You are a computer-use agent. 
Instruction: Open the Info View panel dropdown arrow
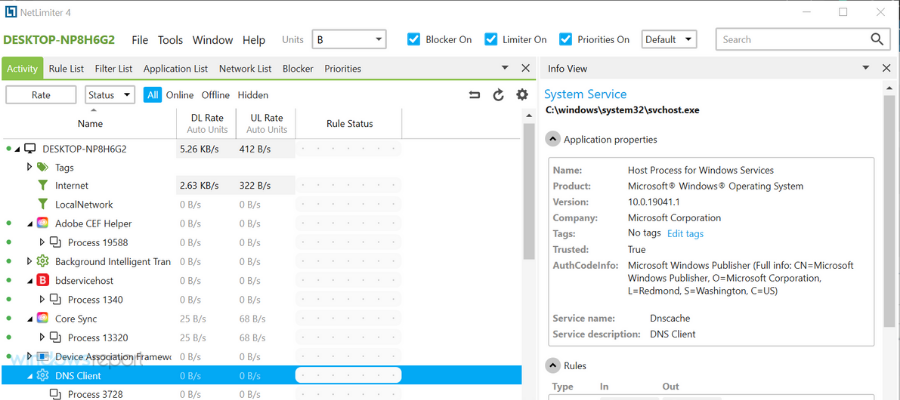coord(866,68)
